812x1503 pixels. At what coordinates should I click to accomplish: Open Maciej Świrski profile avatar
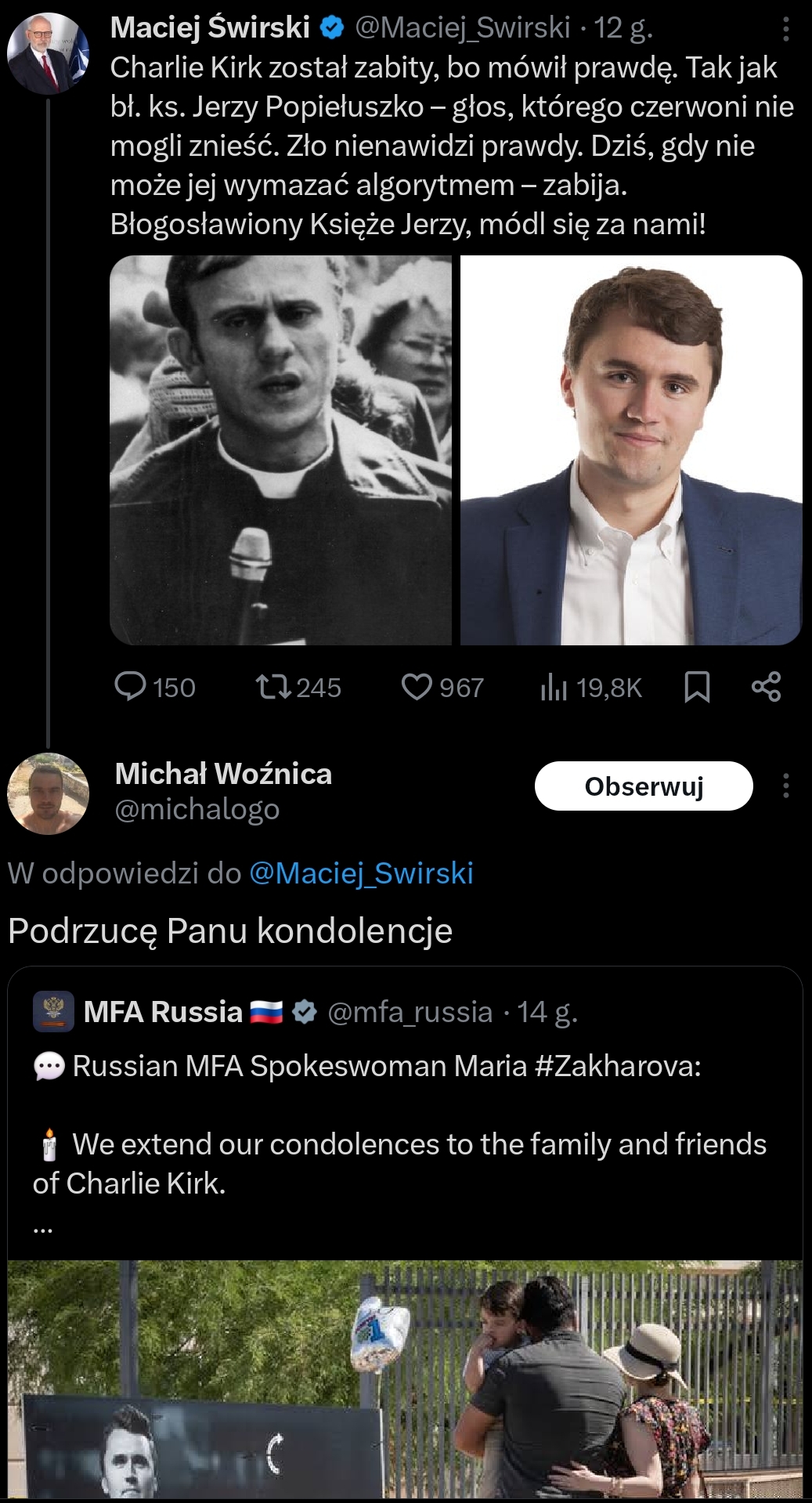[x=48, y=53]
